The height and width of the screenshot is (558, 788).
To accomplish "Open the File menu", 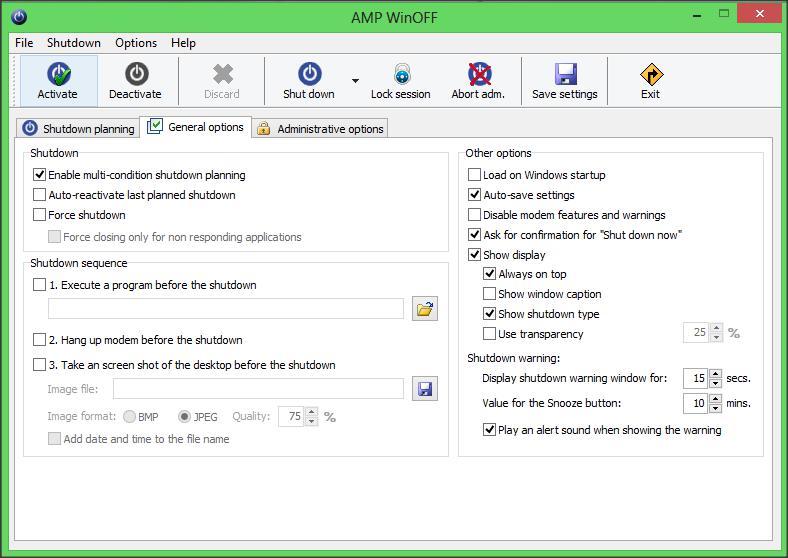I will (x=24, y=43).
